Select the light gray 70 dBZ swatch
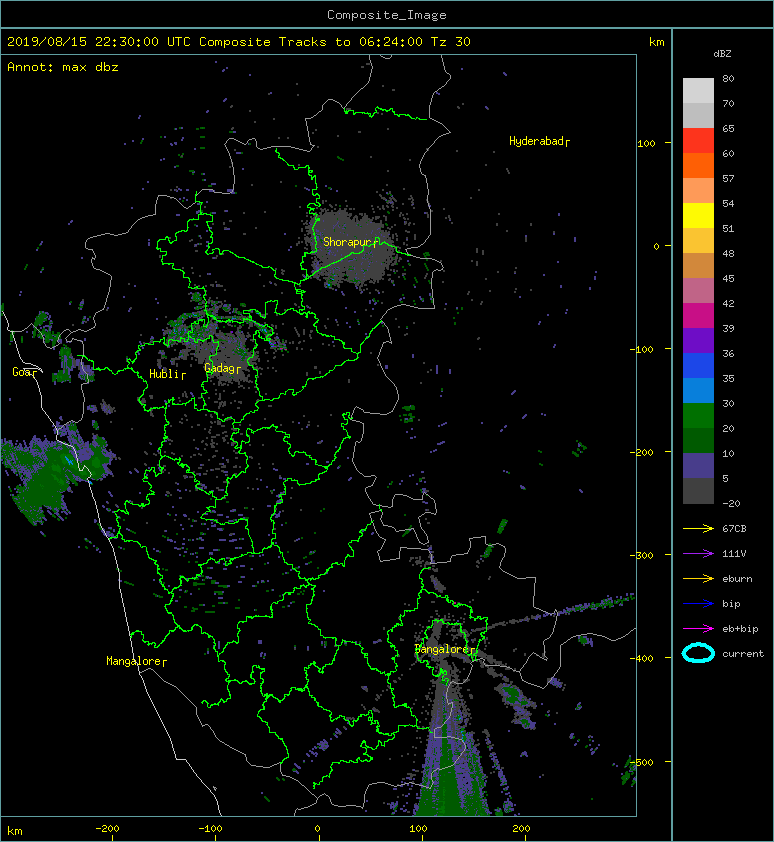 pyautogui.click(x=698, y=90)
